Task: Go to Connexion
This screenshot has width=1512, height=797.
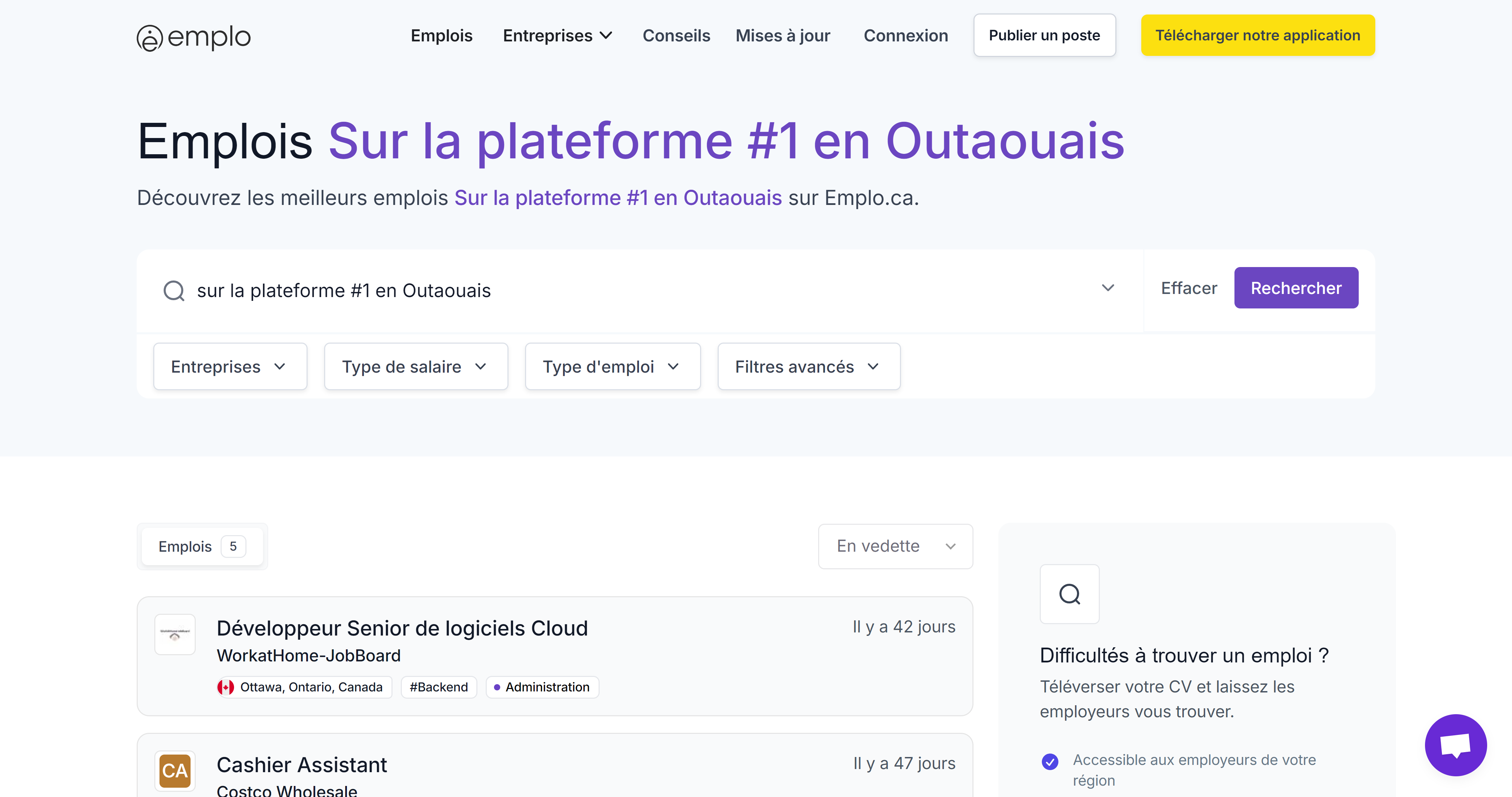Action: click(906, 36)
